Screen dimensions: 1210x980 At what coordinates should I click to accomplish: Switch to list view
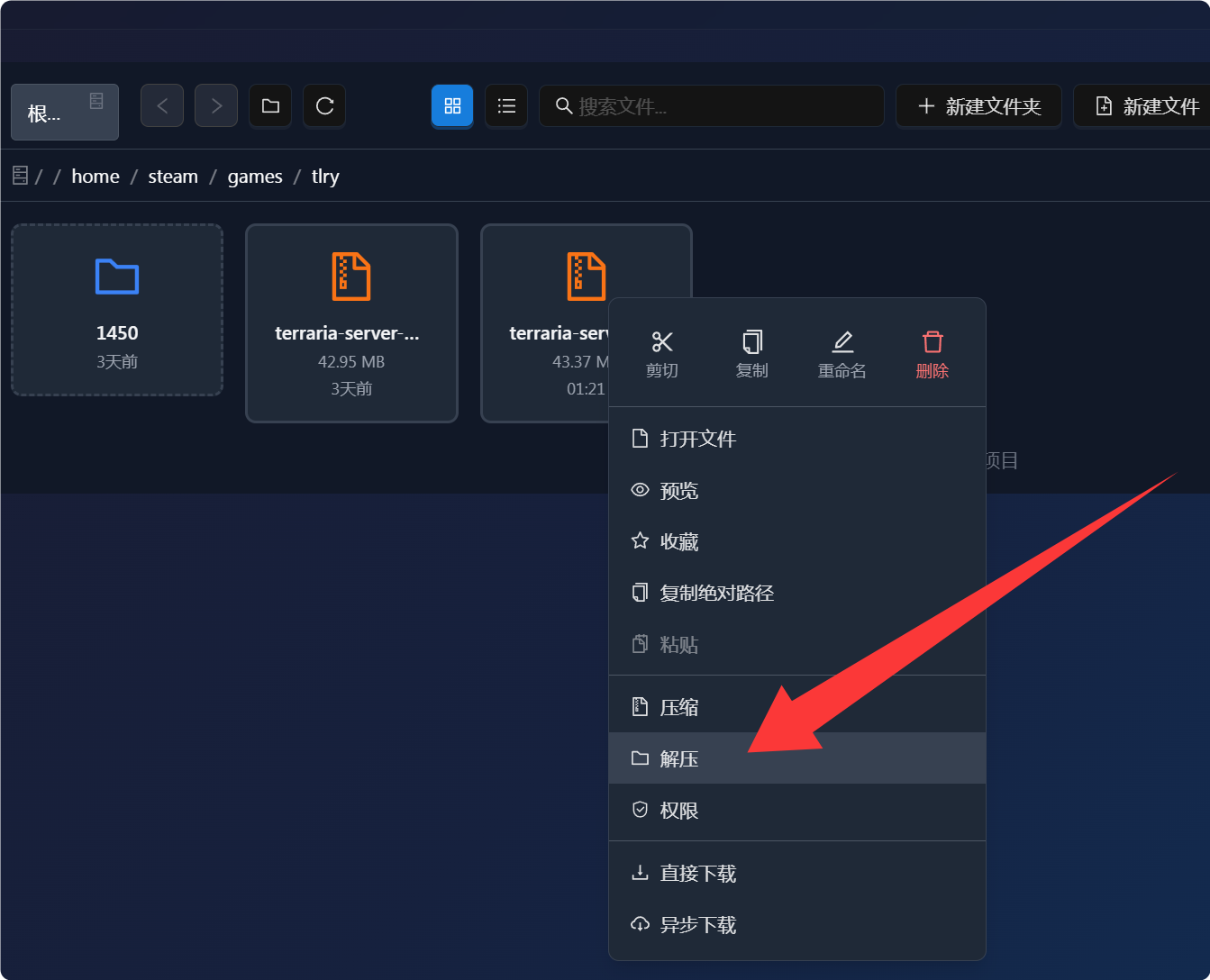click(506, 106)
